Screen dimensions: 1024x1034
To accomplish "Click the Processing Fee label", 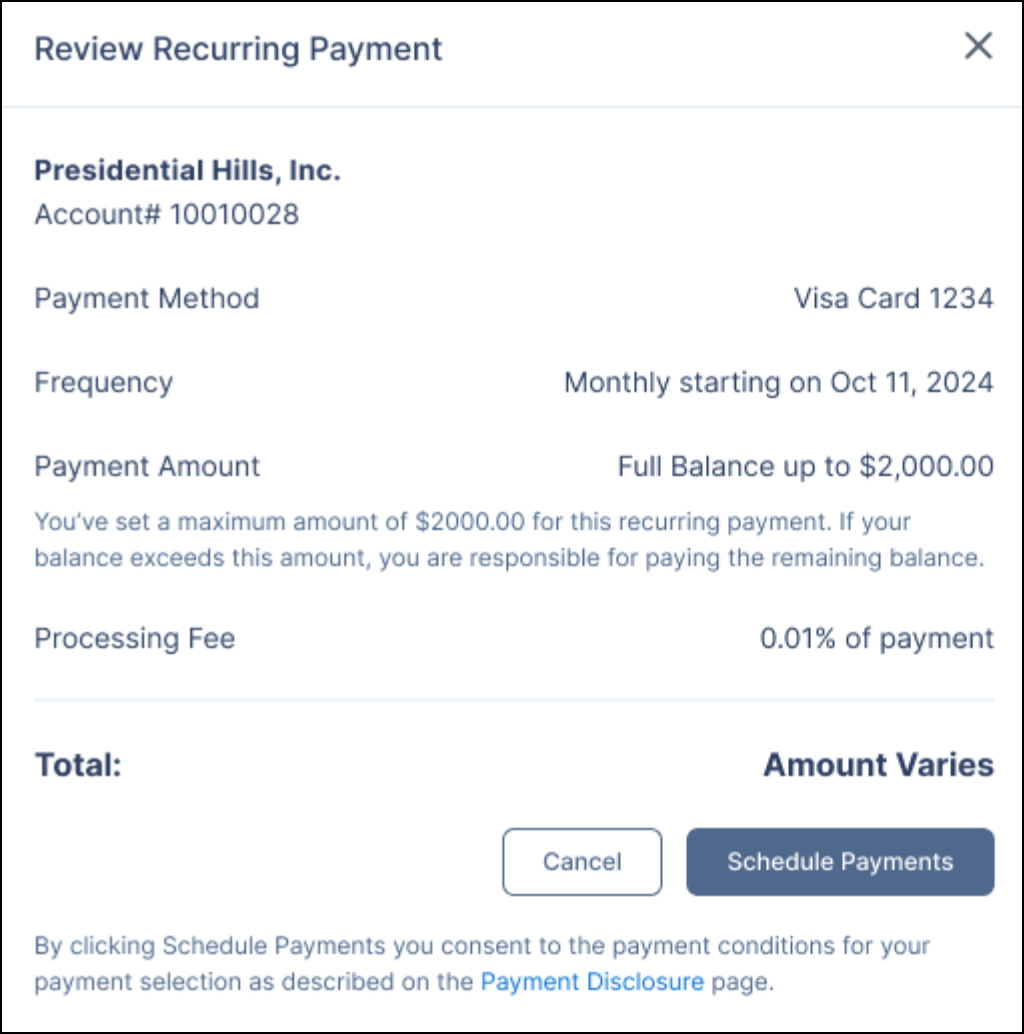I will tap(135, 638).
